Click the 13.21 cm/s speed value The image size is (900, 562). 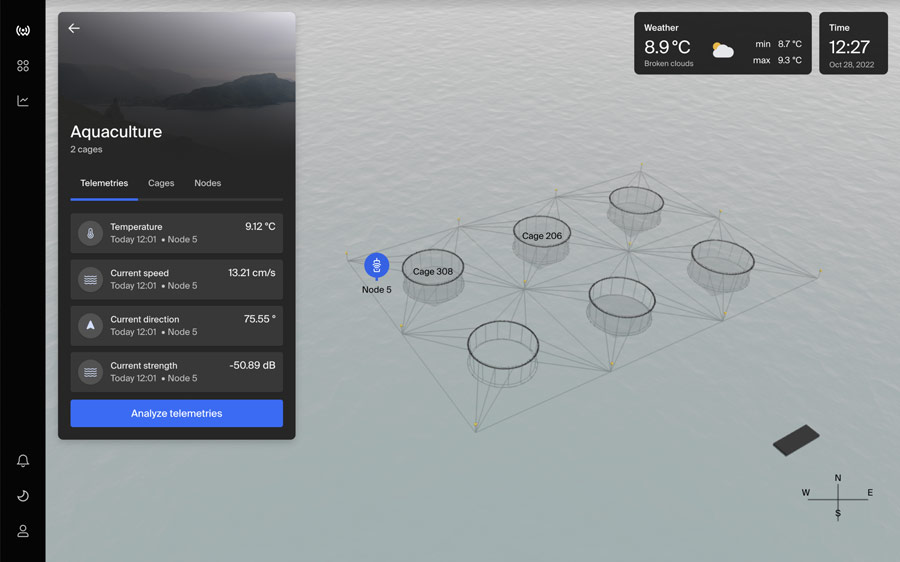pyautogui.click(x=251, y=273)
